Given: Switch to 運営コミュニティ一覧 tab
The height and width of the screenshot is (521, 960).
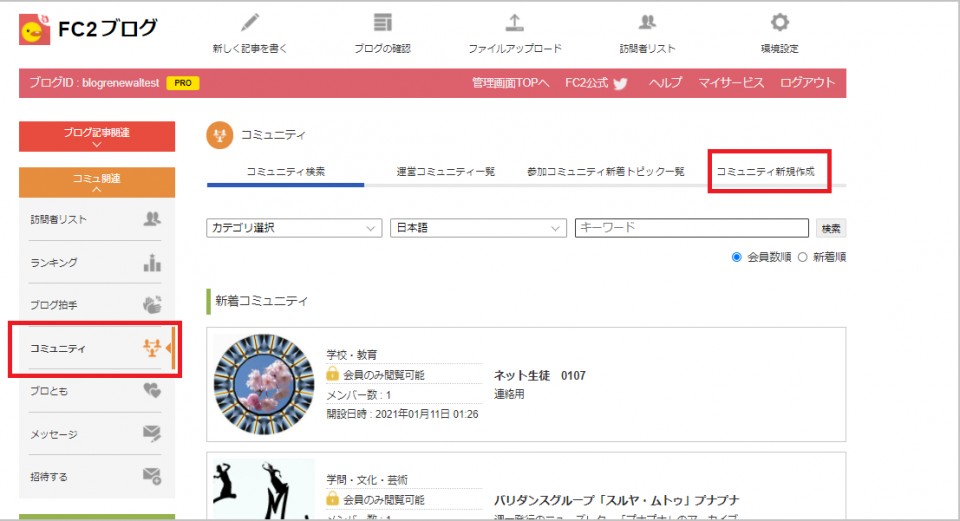Looking at the screenshot, I should [x=445, y=171].
